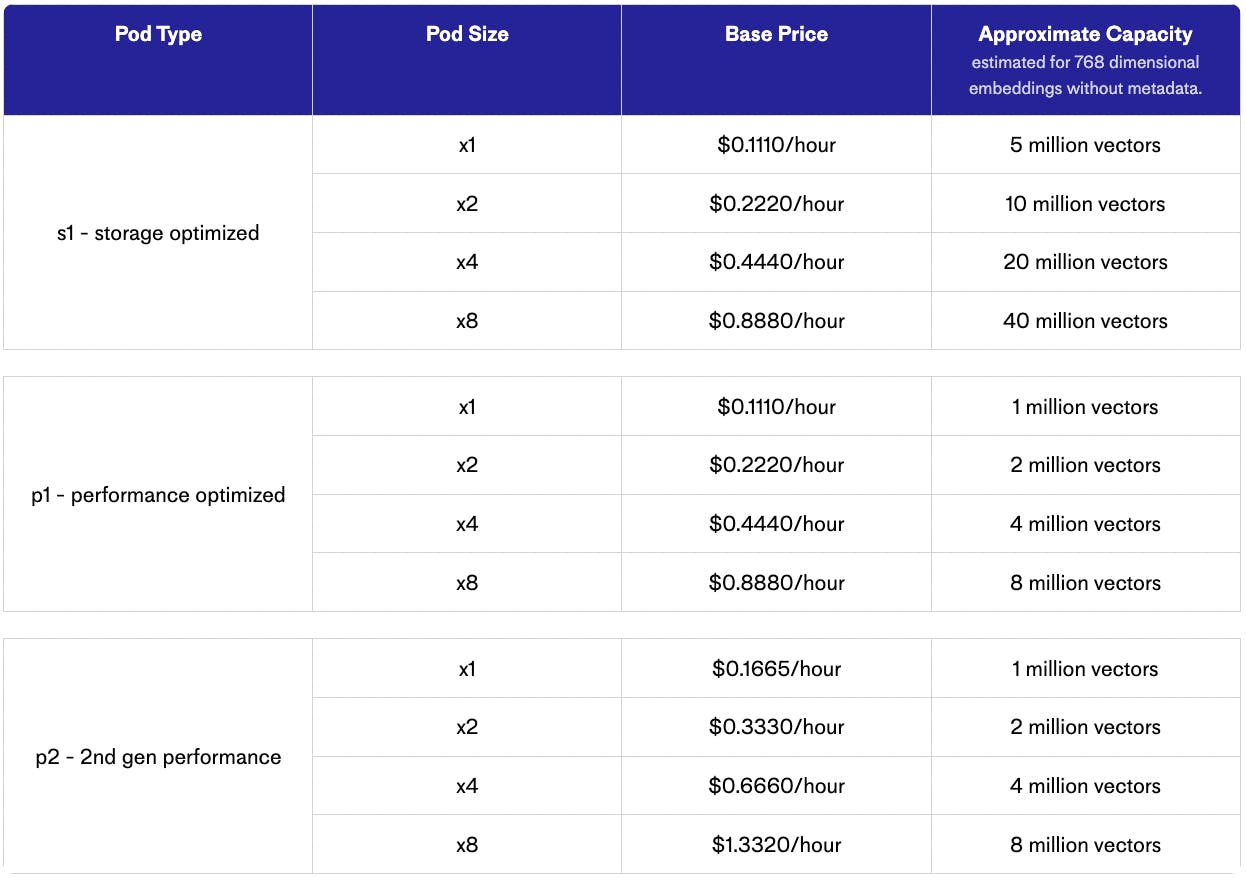Select the s1 - storage optimized cell

tap(158, 233)
